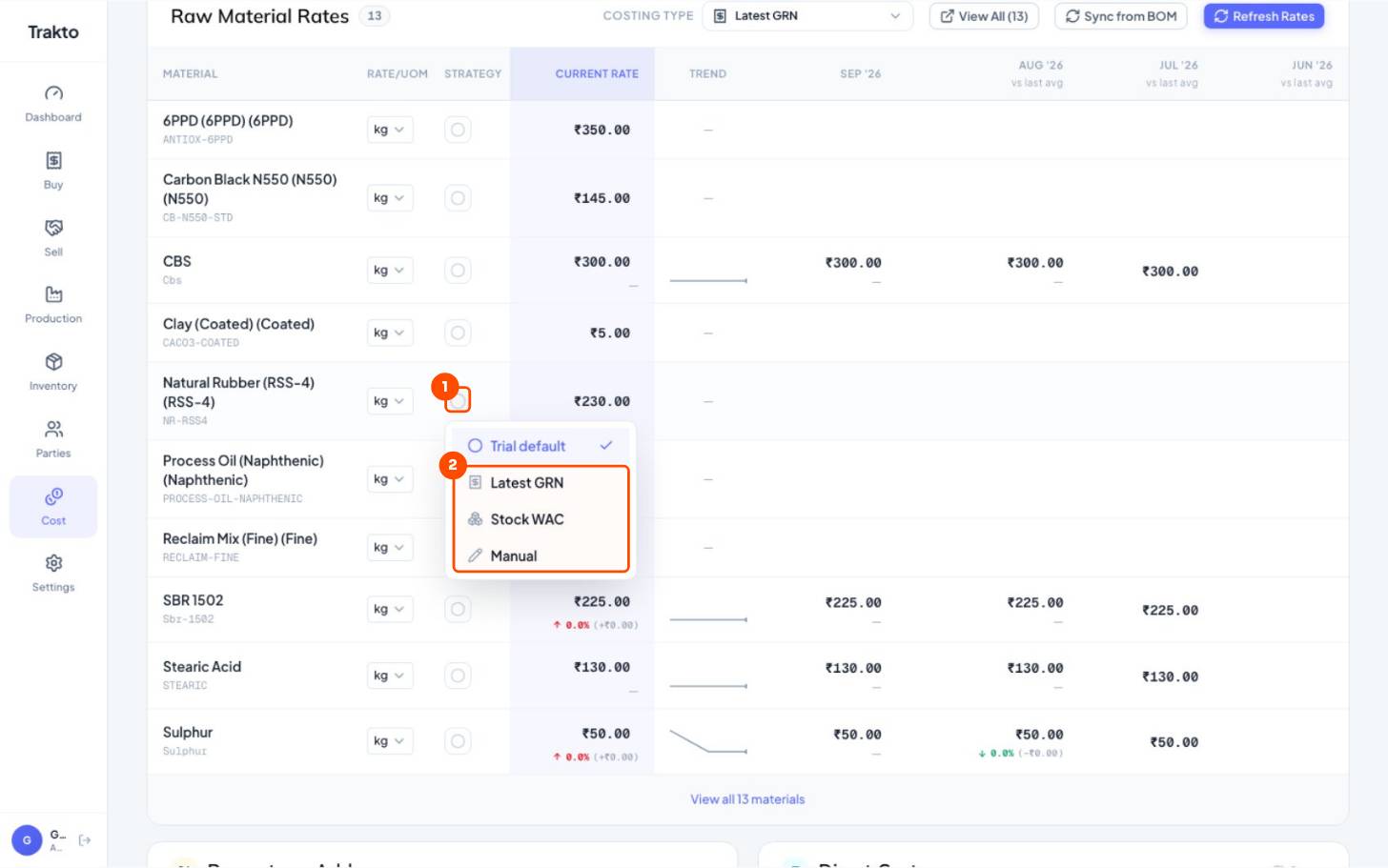
Task: Expand the Costing Type Latest GRN dropdown
Action: pyautogui.click(x=807, y=16)
